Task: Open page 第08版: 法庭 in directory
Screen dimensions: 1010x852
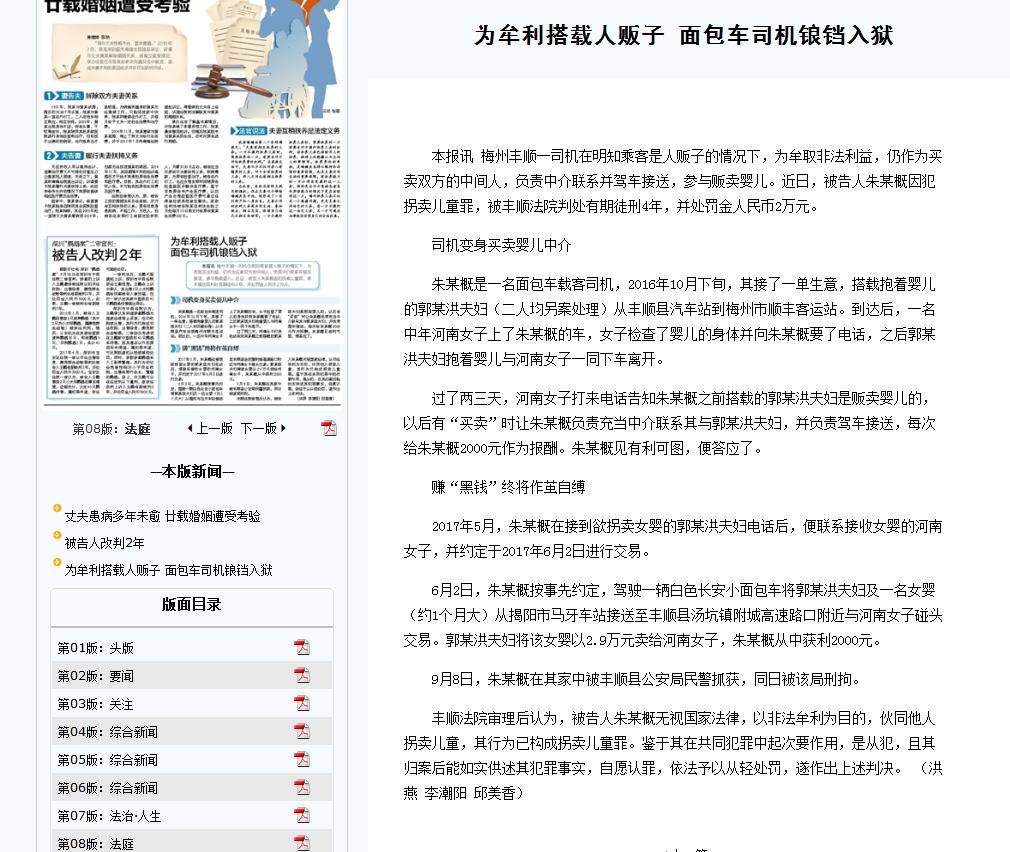Action: tap(95, 844)
